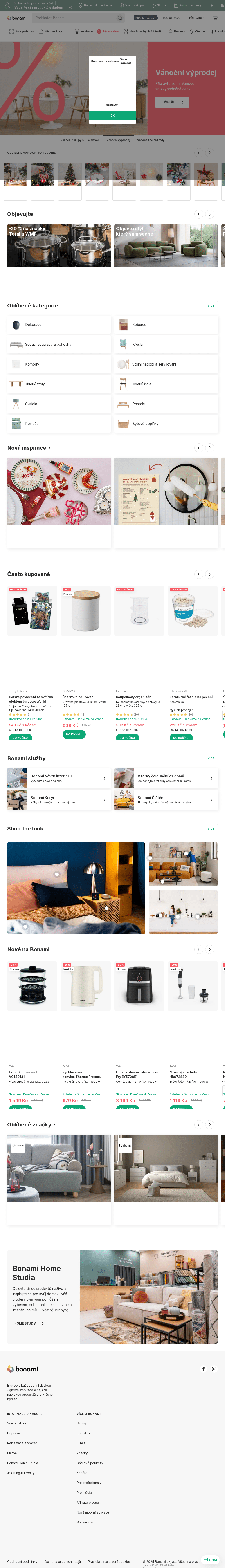This screenshot has height=1568, width=225.
Task: Add Šperkovnice Tower DO KOŠÍKU
Action: (x=74, y=734)
